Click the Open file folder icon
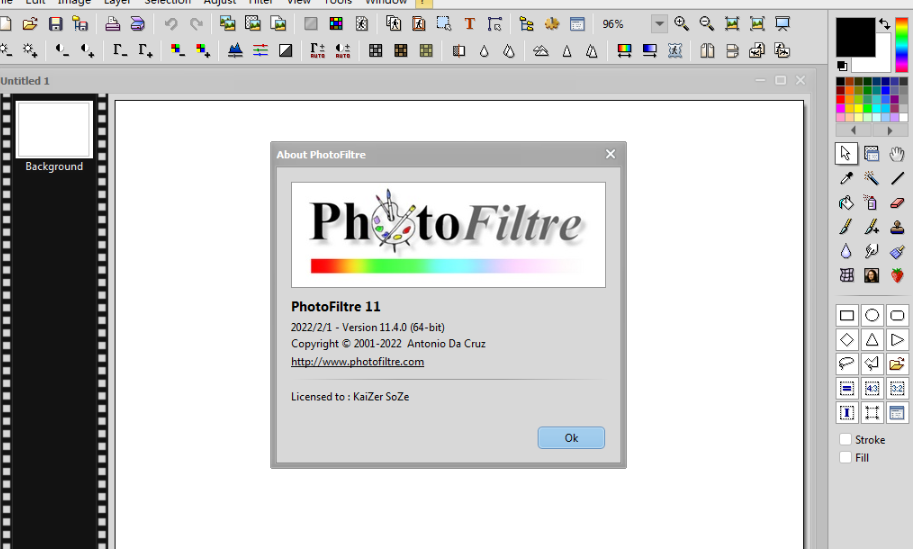Image resolution: width=913 pixels, height=549 pixels. click(30, 24)
